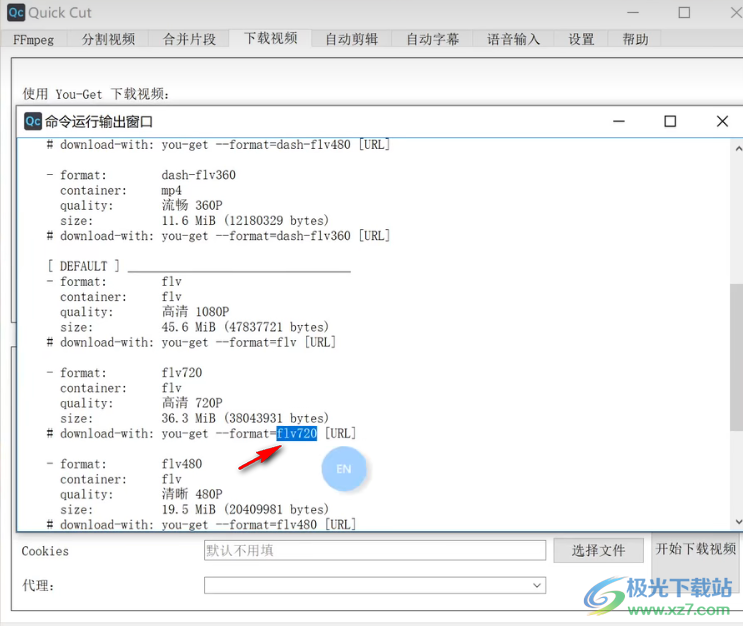This screenshot has height=626, width=743.
Task: Close the 命令运行输出窗口 window
Action: (722, 121)
